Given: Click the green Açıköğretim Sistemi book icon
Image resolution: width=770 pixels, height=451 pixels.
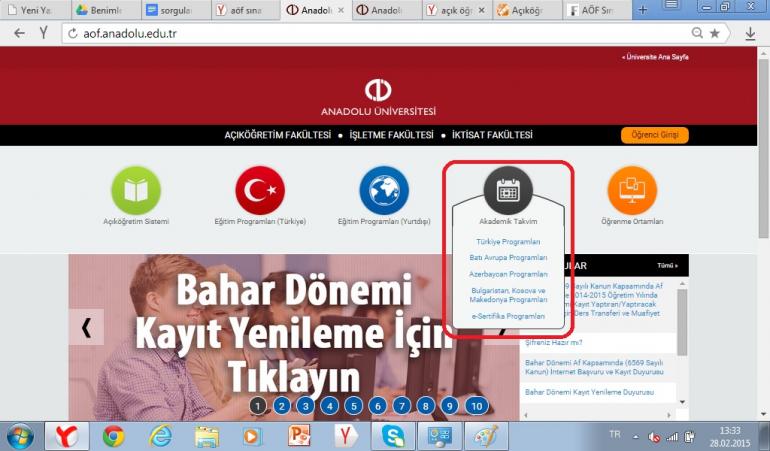Looking at the screenshot, I should pyautogui.click(x=136, y=190).
